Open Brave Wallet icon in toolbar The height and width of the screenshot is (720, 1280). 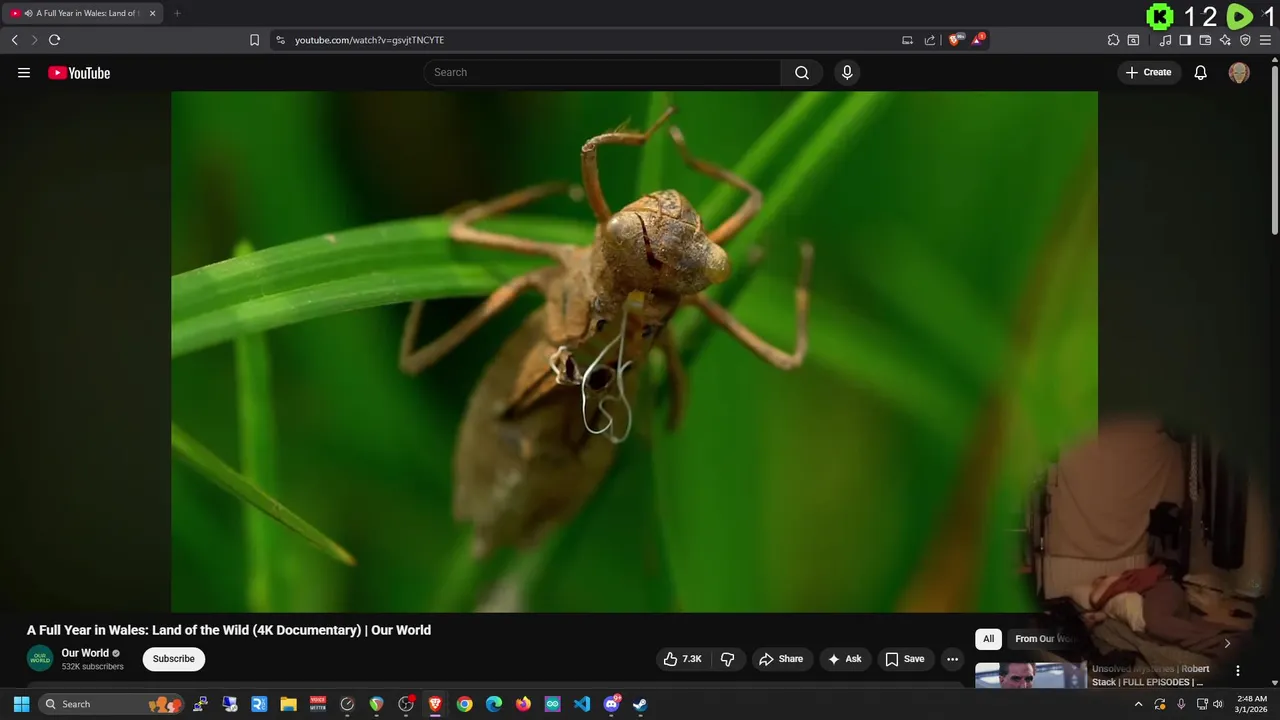coord(1205,40)
